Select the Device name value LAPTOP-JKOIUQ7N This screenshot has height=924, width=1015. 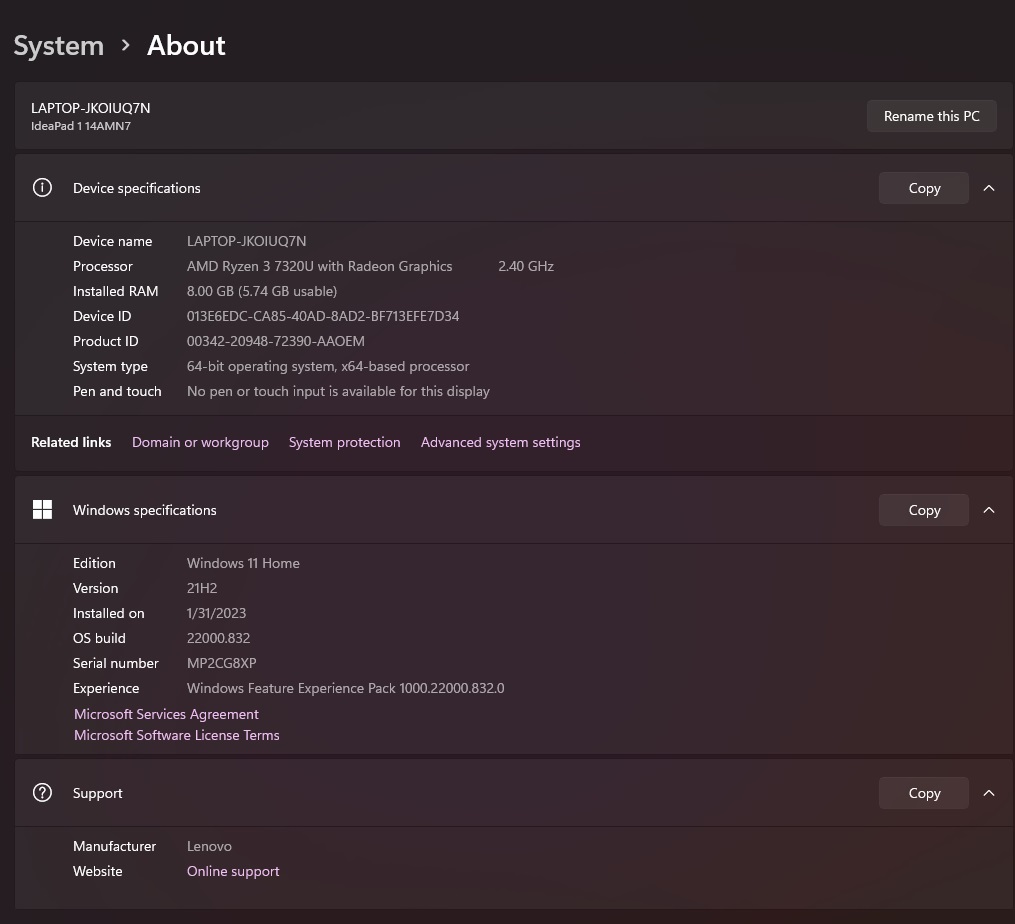(247, 241)
